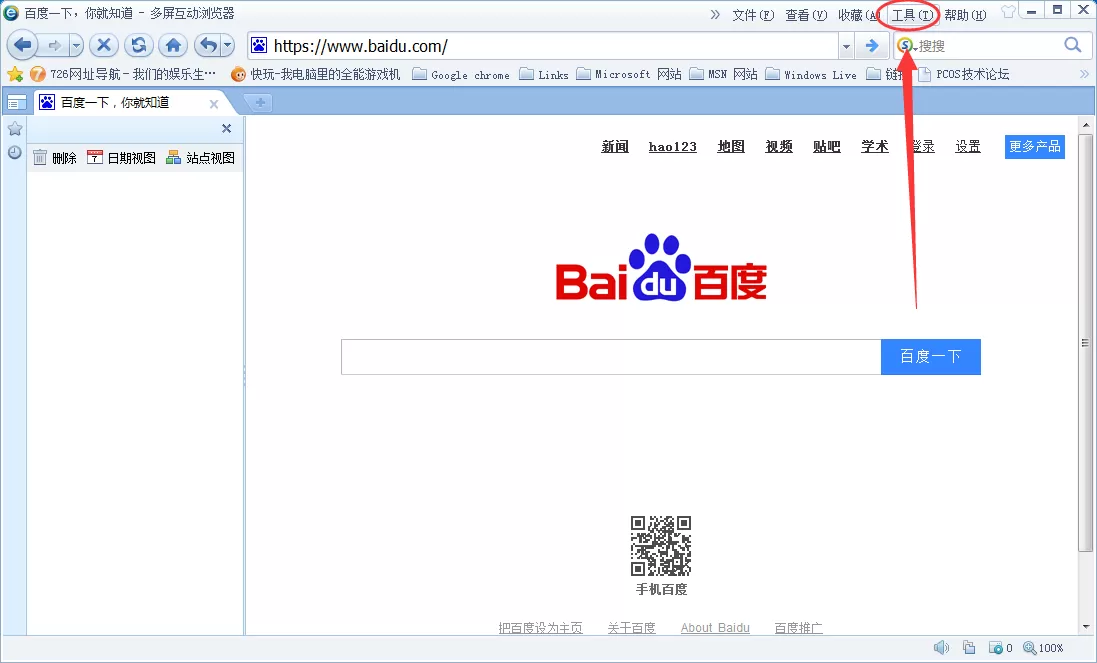Screen dimensions: 1097x663
Task: Expand the hidden menu chevron before 文件
Action: [x=715, y=15]
